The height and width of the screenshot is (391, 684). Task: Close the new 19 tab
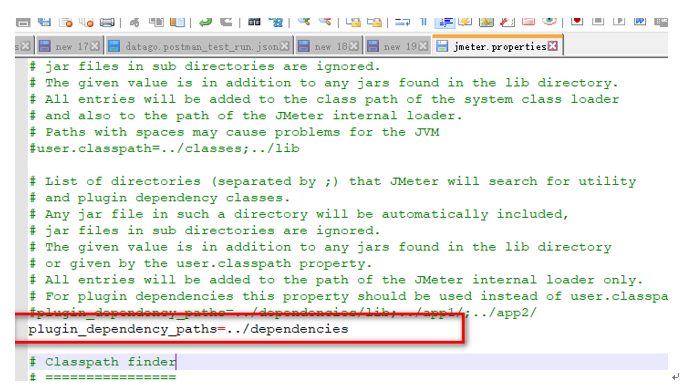click(423, 46)
